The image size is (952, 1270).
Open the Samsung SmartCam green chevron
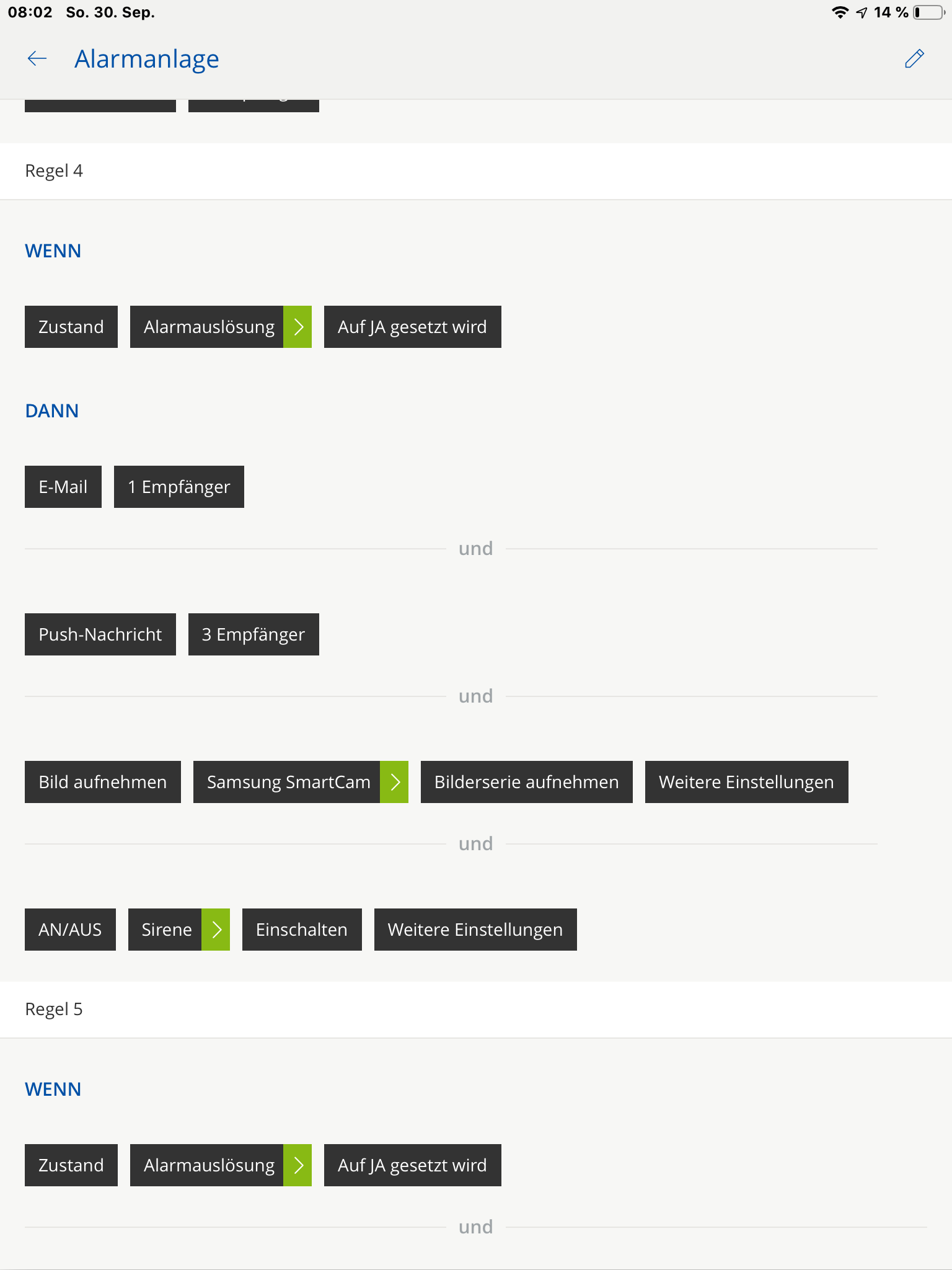click(394, 782)
